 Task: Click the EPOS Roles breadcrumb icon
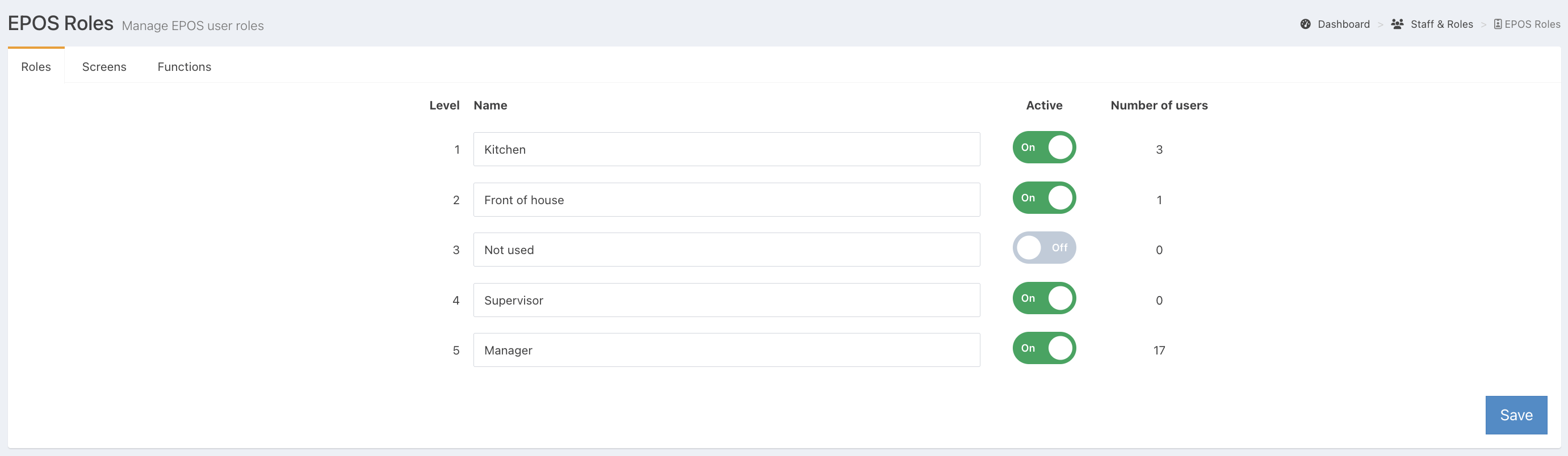[1498, 24]
